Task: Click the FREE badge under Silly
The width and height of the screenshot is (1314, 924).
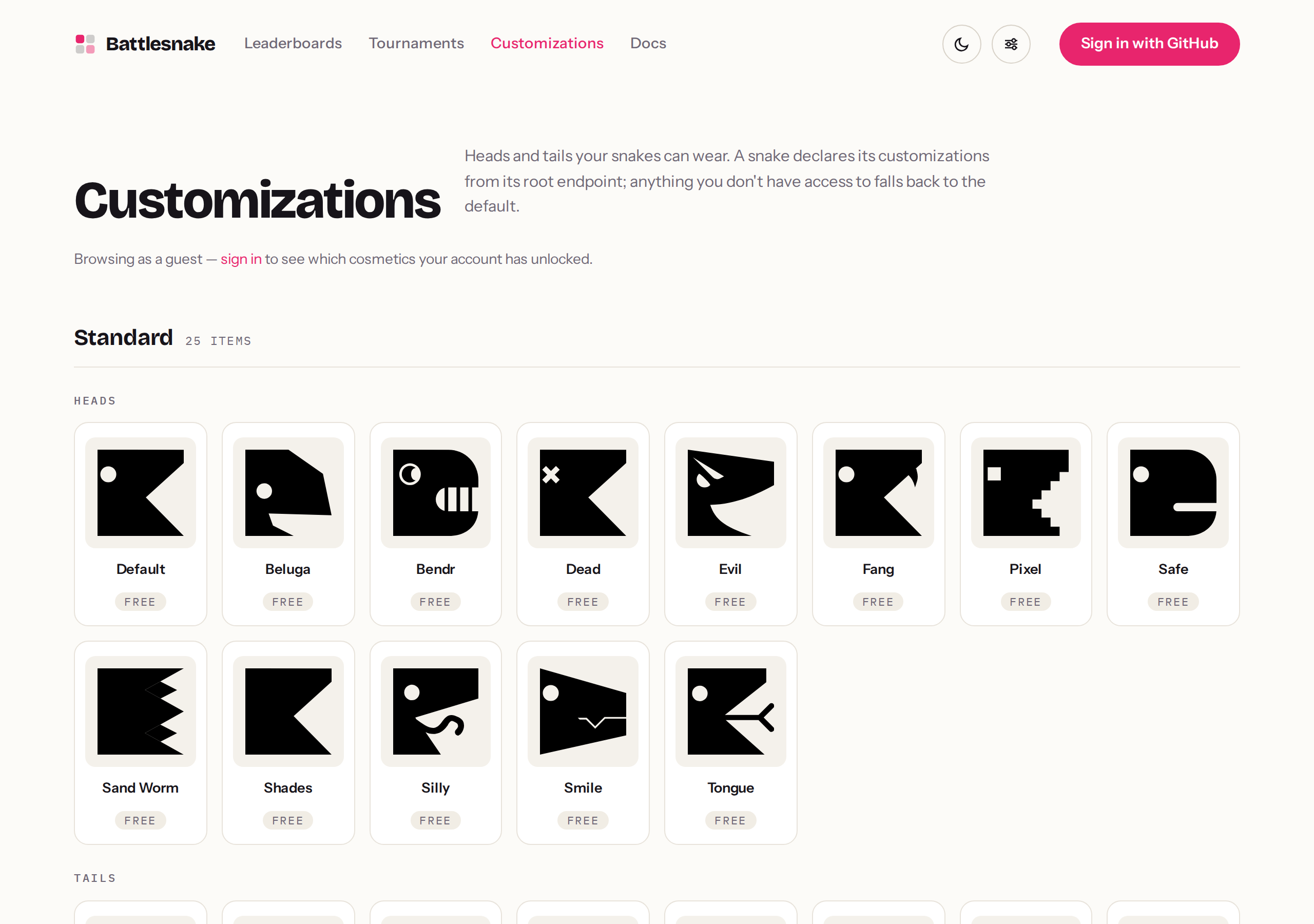Action: point(436,820)
